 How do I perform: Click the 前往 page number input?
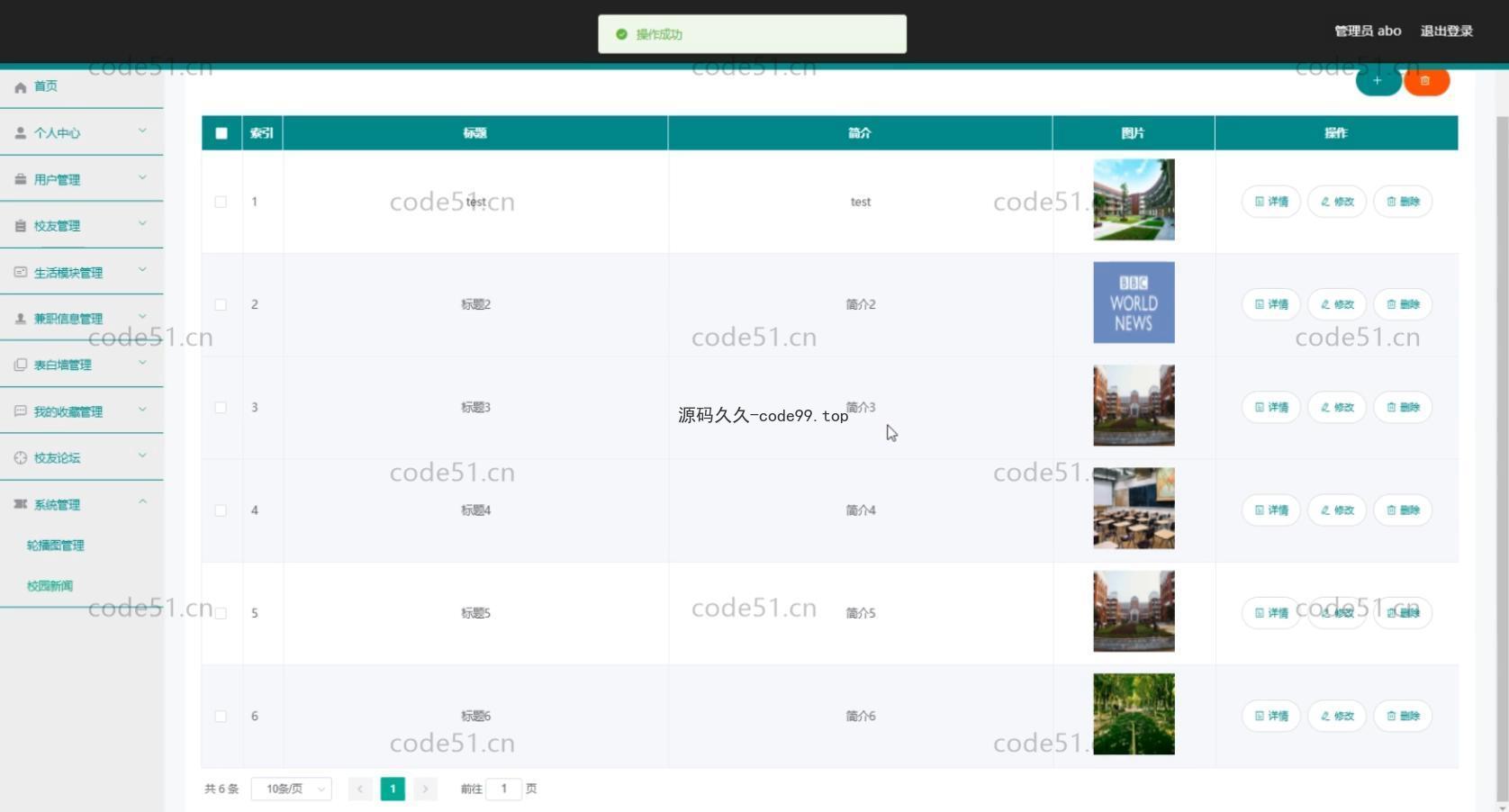pos(504,789)
